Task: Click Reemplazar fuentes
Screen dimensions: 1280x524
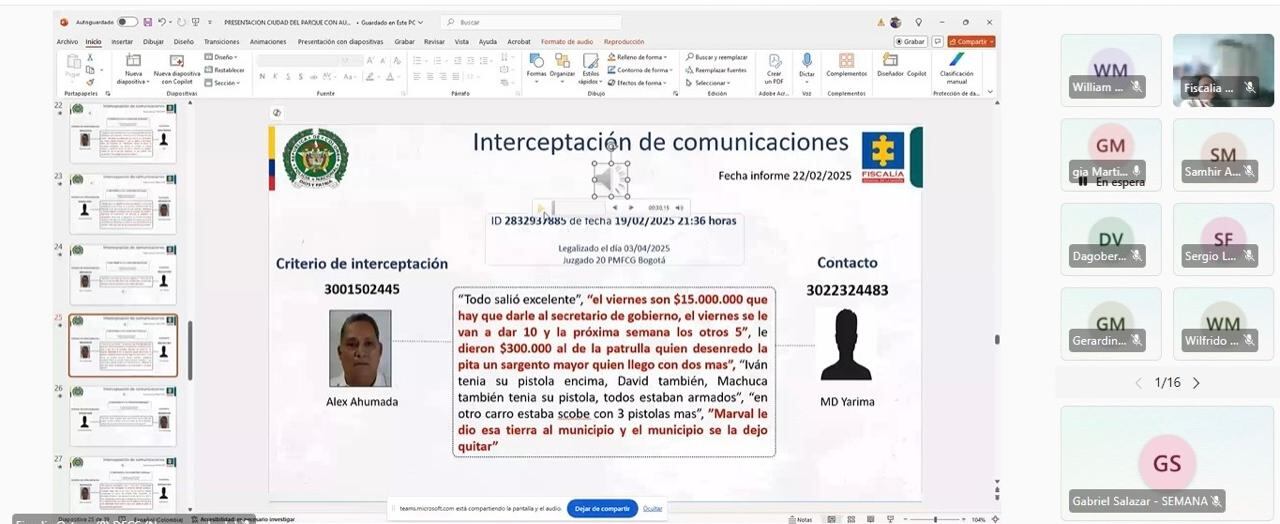Action: click(717, 70)
